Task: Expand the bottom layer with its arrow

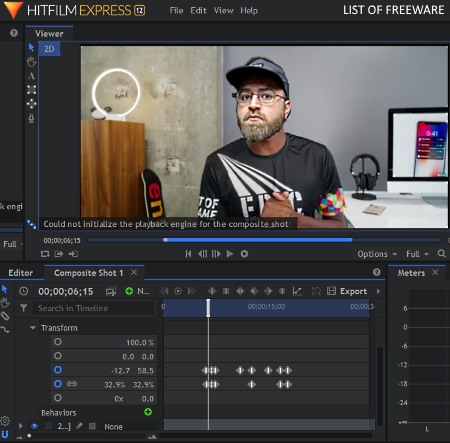Action: pos(21,426)
